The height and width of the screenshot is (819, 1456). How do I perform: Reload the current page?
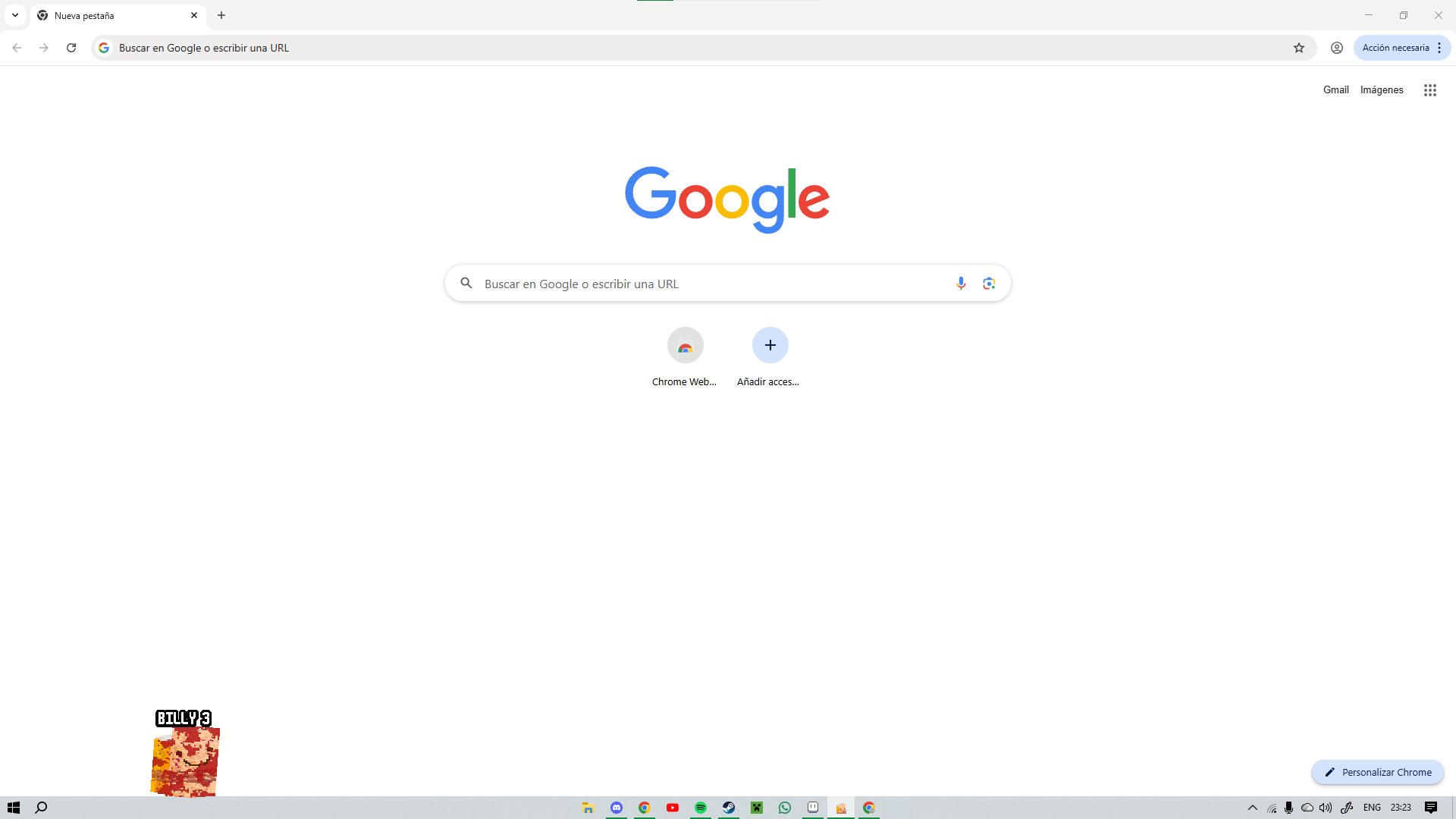click(x=71, y=48)
